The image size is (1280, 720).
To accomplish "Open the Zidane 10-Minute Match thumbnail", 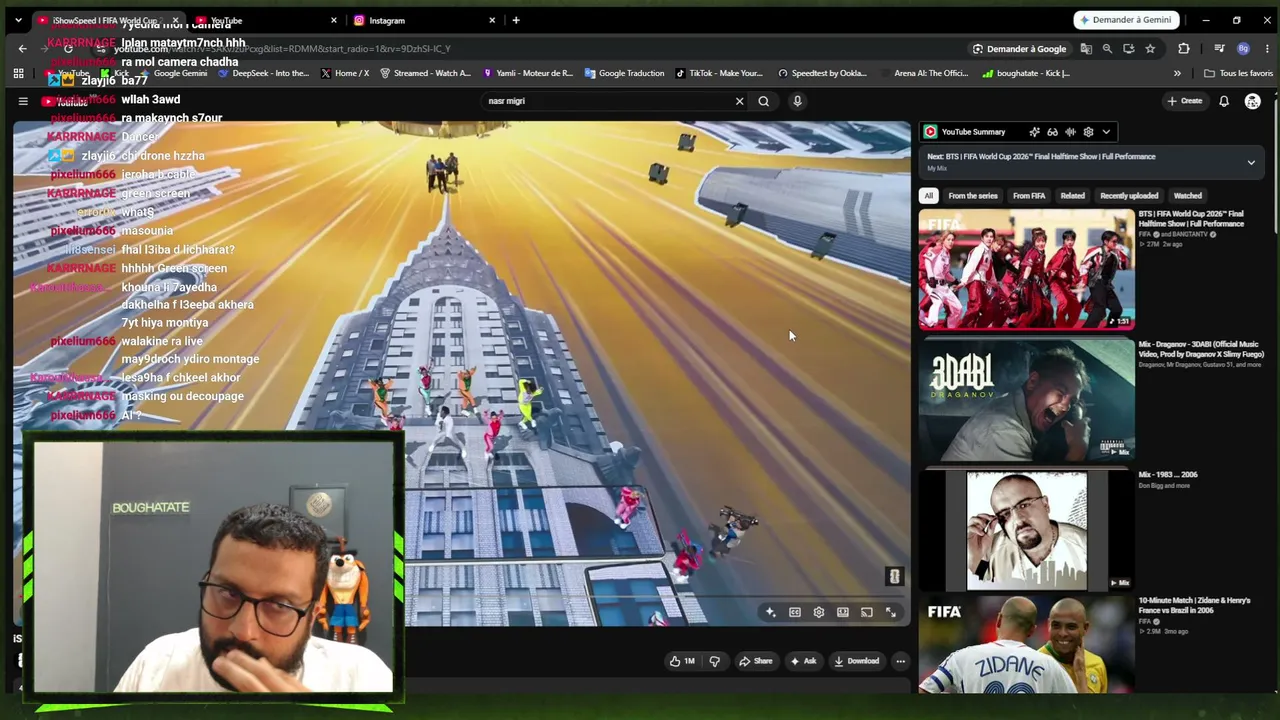I will coord(1027,646).
